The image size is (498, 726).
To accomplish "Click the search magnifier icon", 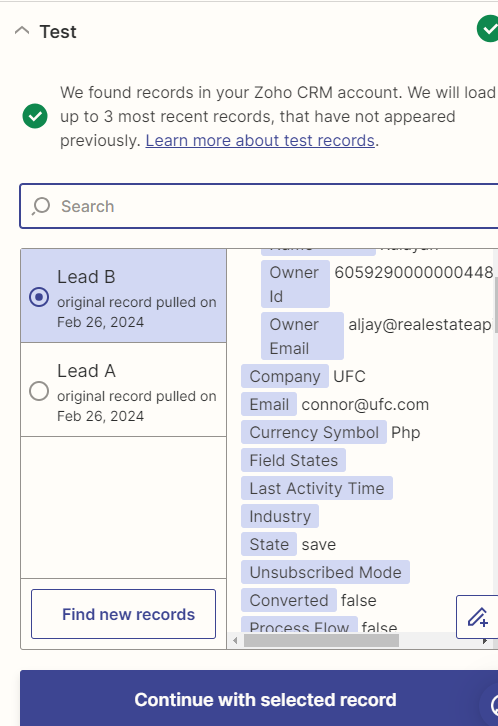I will [x=41, y=206].
